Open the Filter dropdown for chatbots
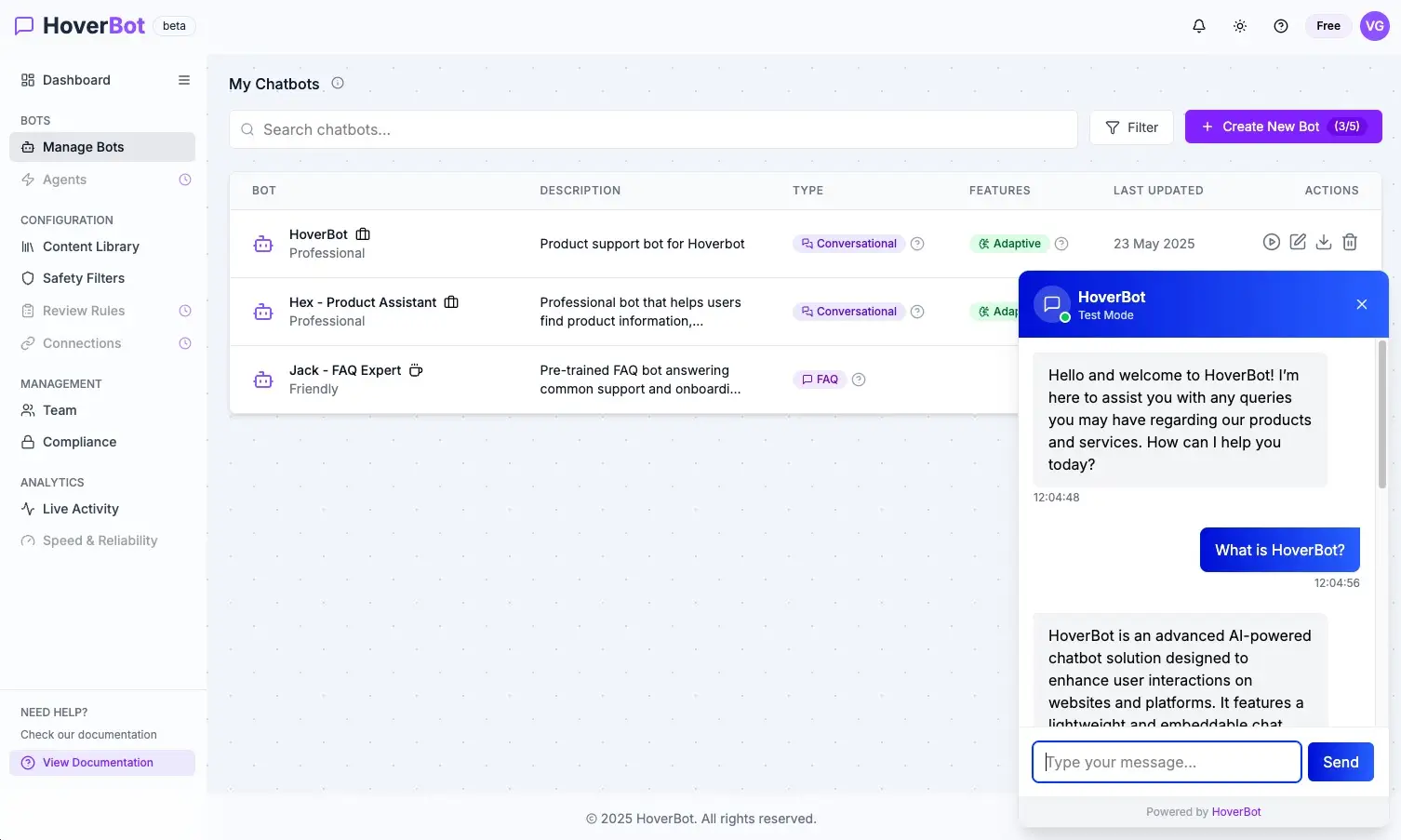This screenshot has width=1401, height=840. coord(1131,127)
